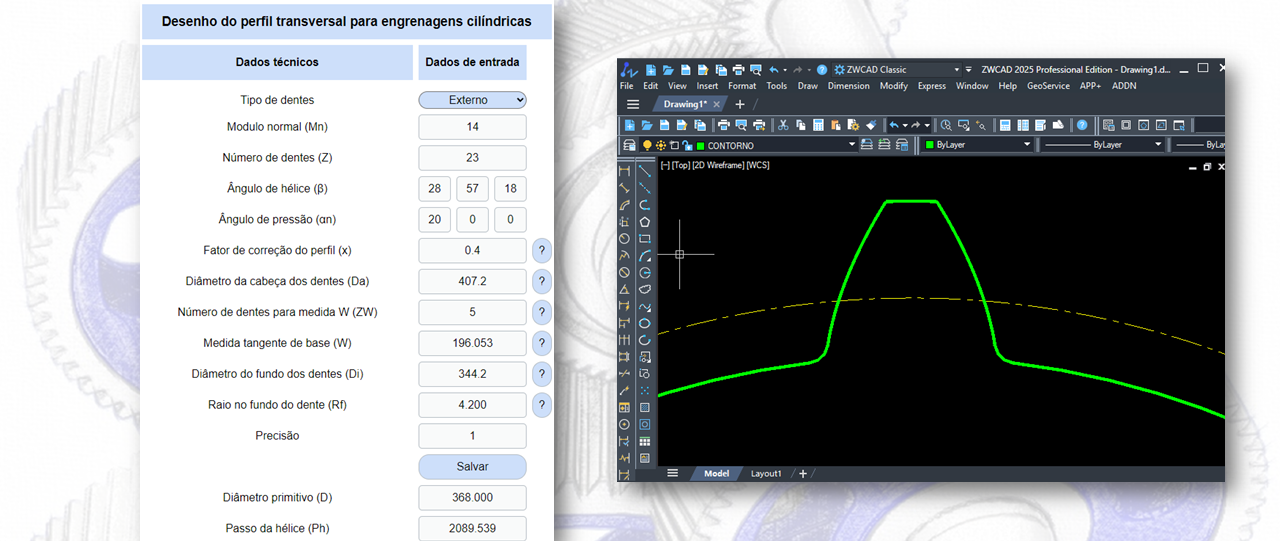Open the Layer Properties Manager icon
Screen dimensions: 1280x541
coord(628,145)
